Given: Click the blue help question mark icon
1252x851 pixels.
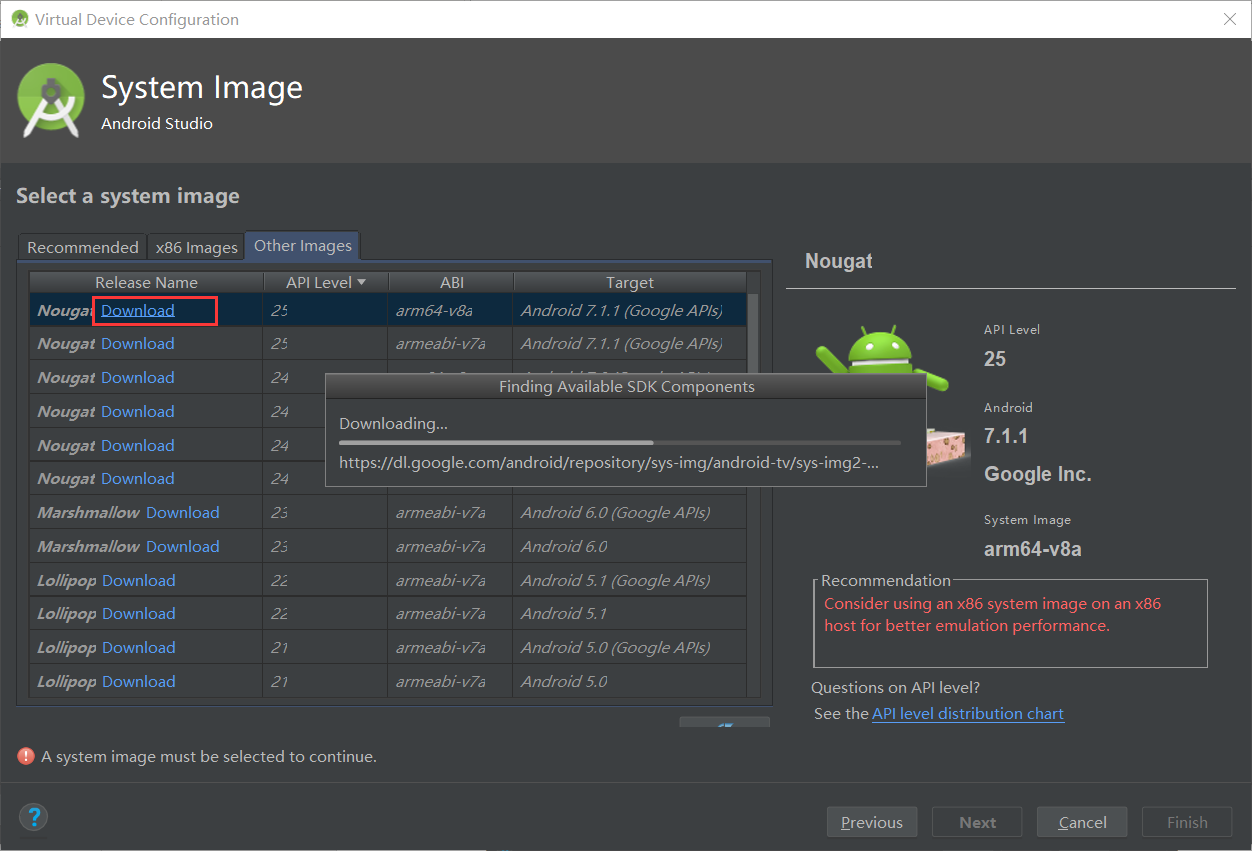Looking at the screenshot, I should pyautogui.click(x=33, y=816).
